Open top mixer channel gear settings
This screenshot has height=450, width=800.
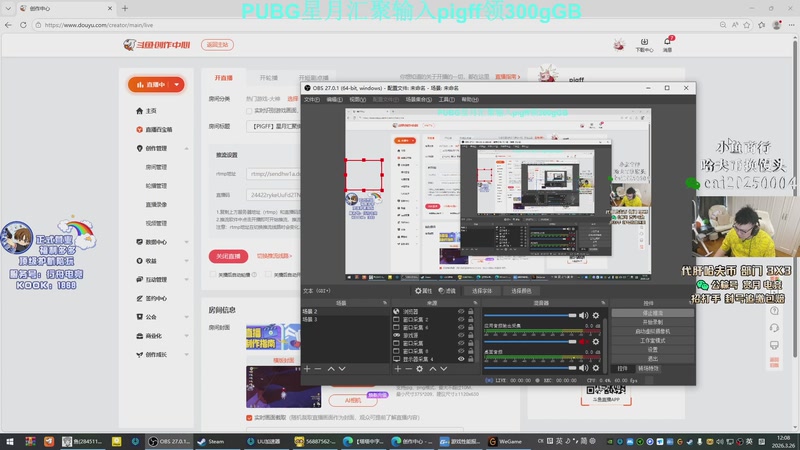[595, 315]
